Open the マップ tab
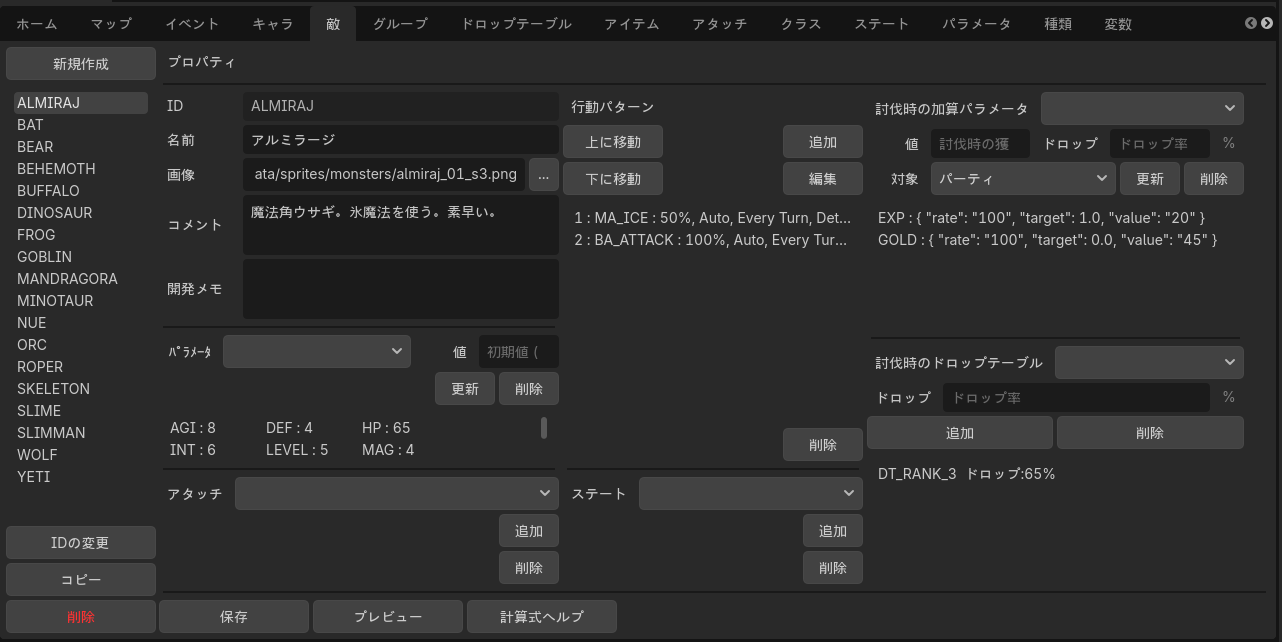Screen dimensions: 1282x642 (111, 24)
